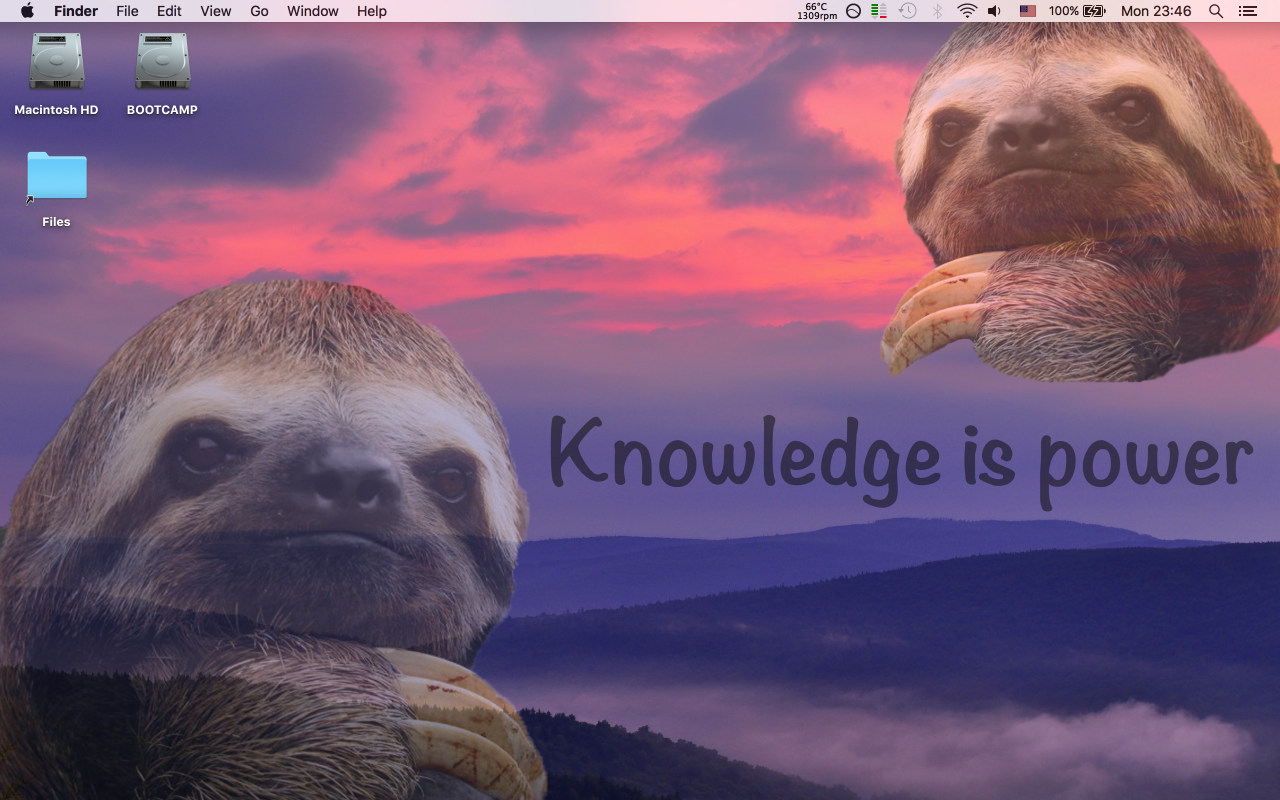Screen dimensions: 1280x800
Task: Select the Macintosh HD drive icon
Action: pyautogui.click(x=57, y=63)
